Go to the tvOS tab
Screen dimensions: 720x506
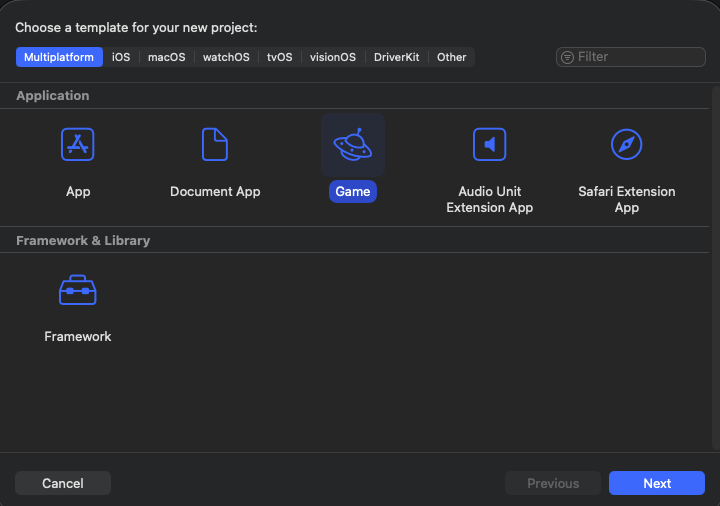tap(279, 57)
